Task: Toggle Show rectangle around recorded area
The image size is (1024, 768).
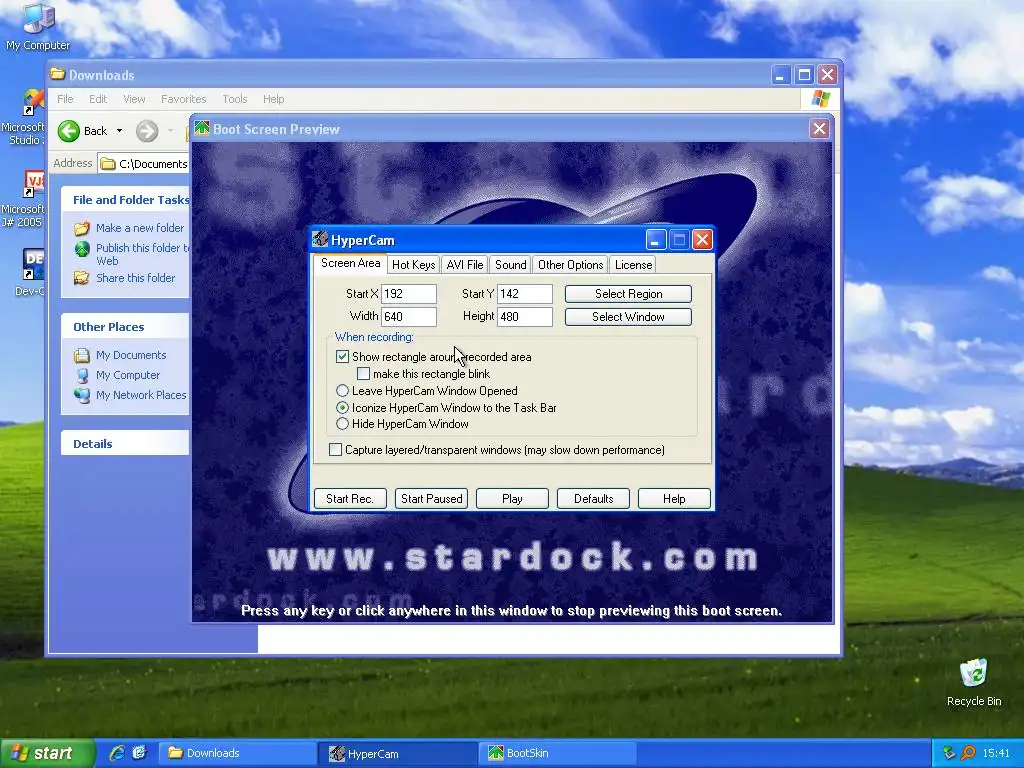Action: 342,357
